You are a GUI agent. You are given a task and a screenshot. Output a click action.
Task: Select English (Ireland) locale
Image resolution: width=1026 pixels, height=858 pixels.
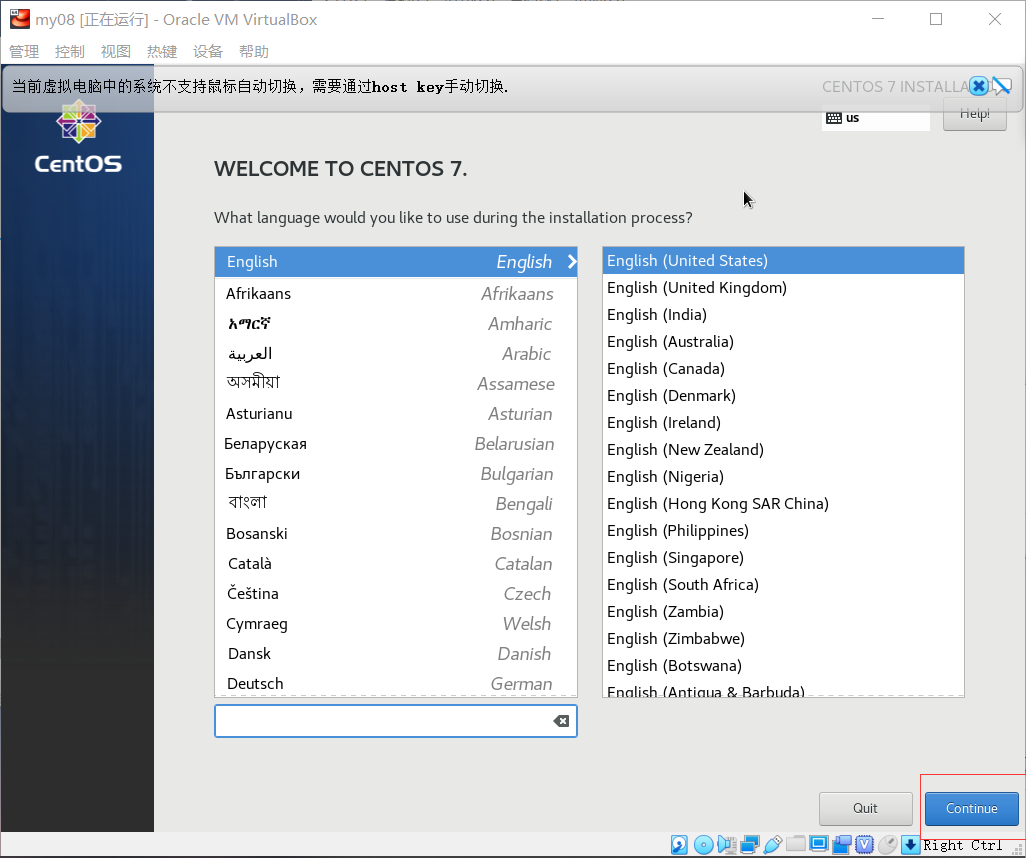click(x=783, y=423)
